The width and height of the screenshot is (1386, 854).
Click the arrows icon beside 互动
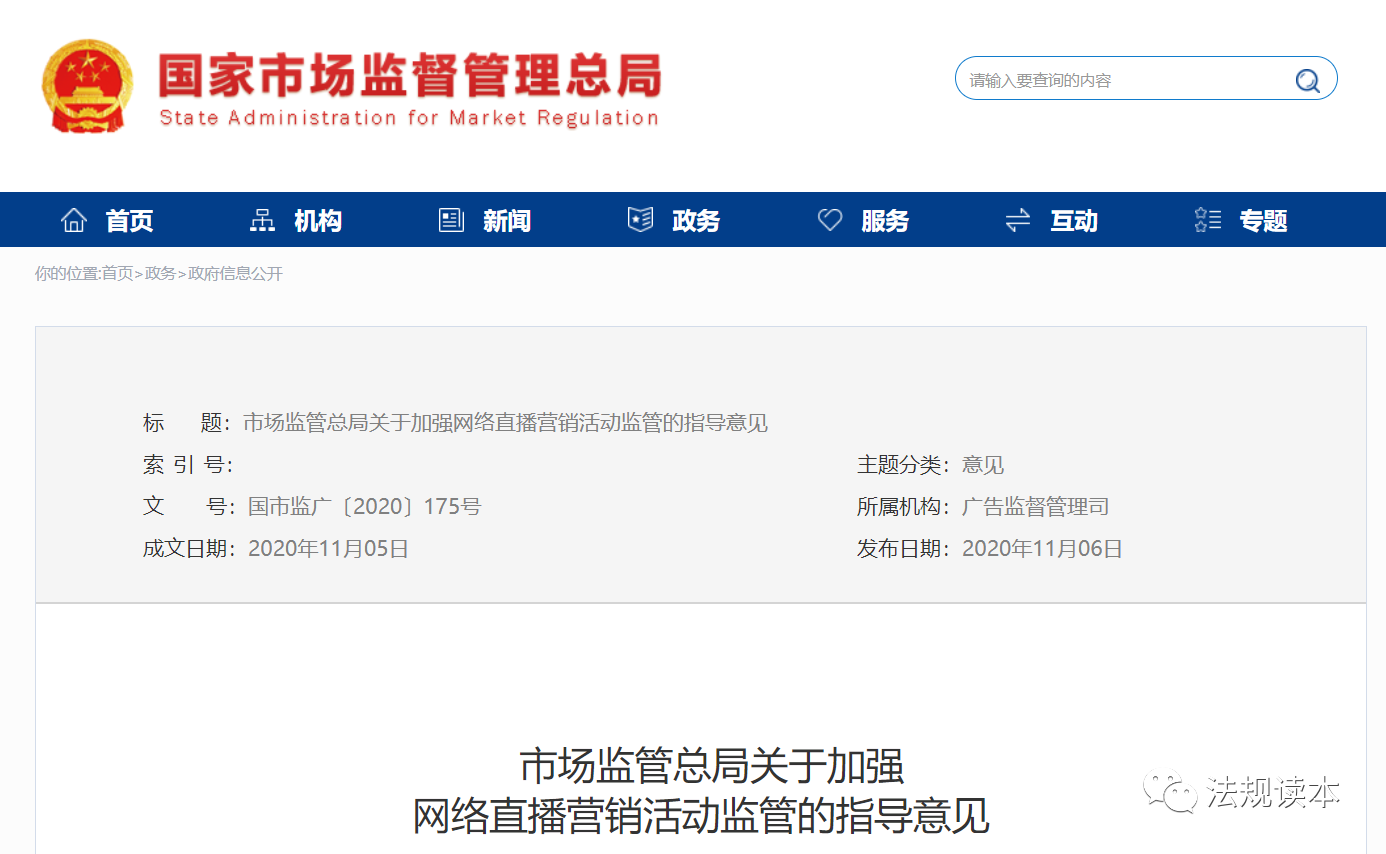(x=1017, y=220)
